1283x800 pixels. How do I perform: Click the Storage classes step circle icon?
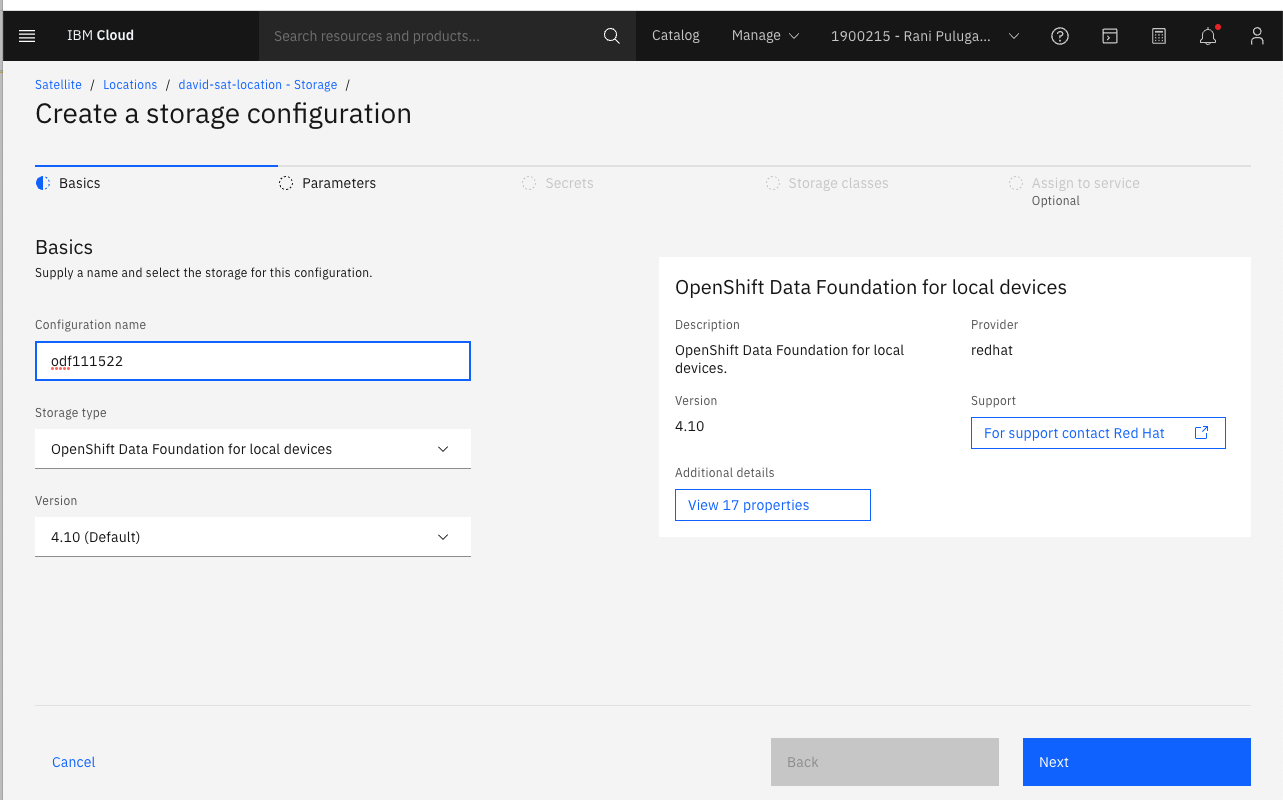pyautogui.click(x=773, y=183)
